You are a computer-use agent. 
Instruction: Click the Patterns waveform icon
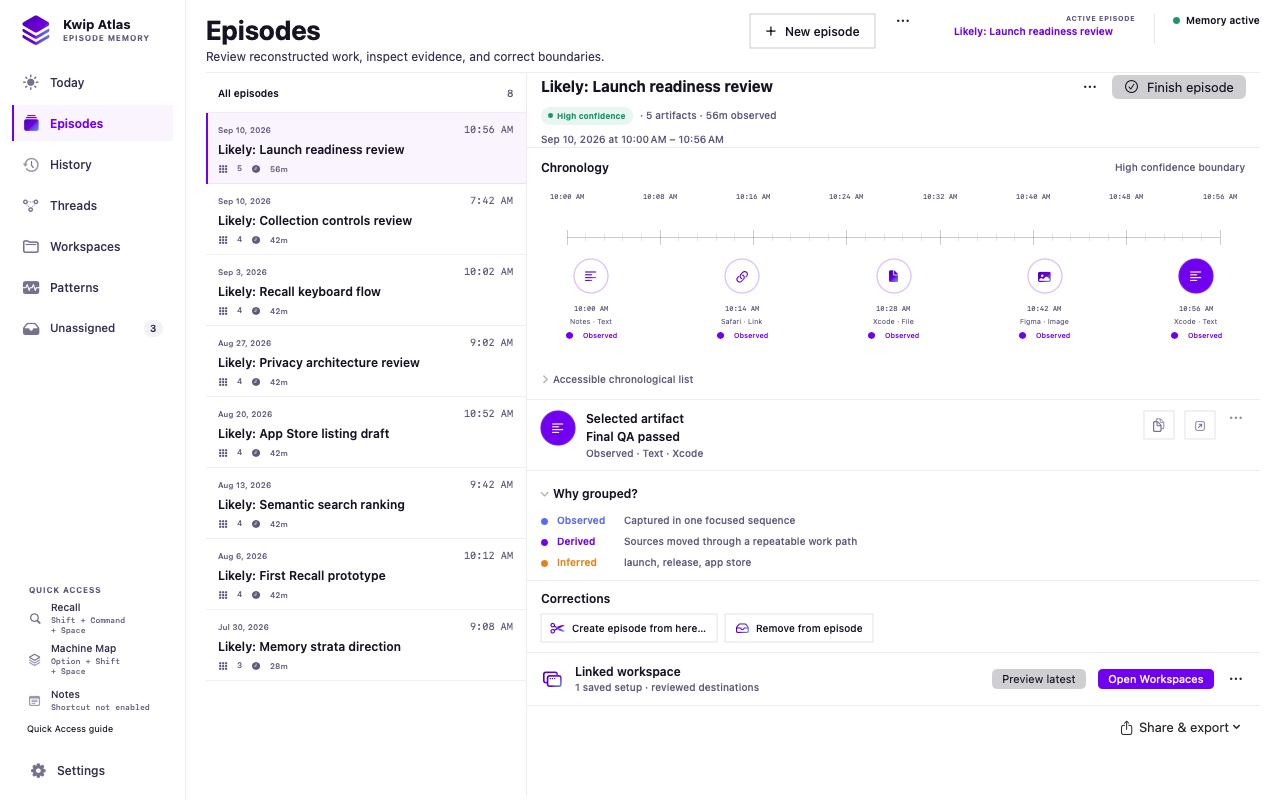click(x=31, y=288)
